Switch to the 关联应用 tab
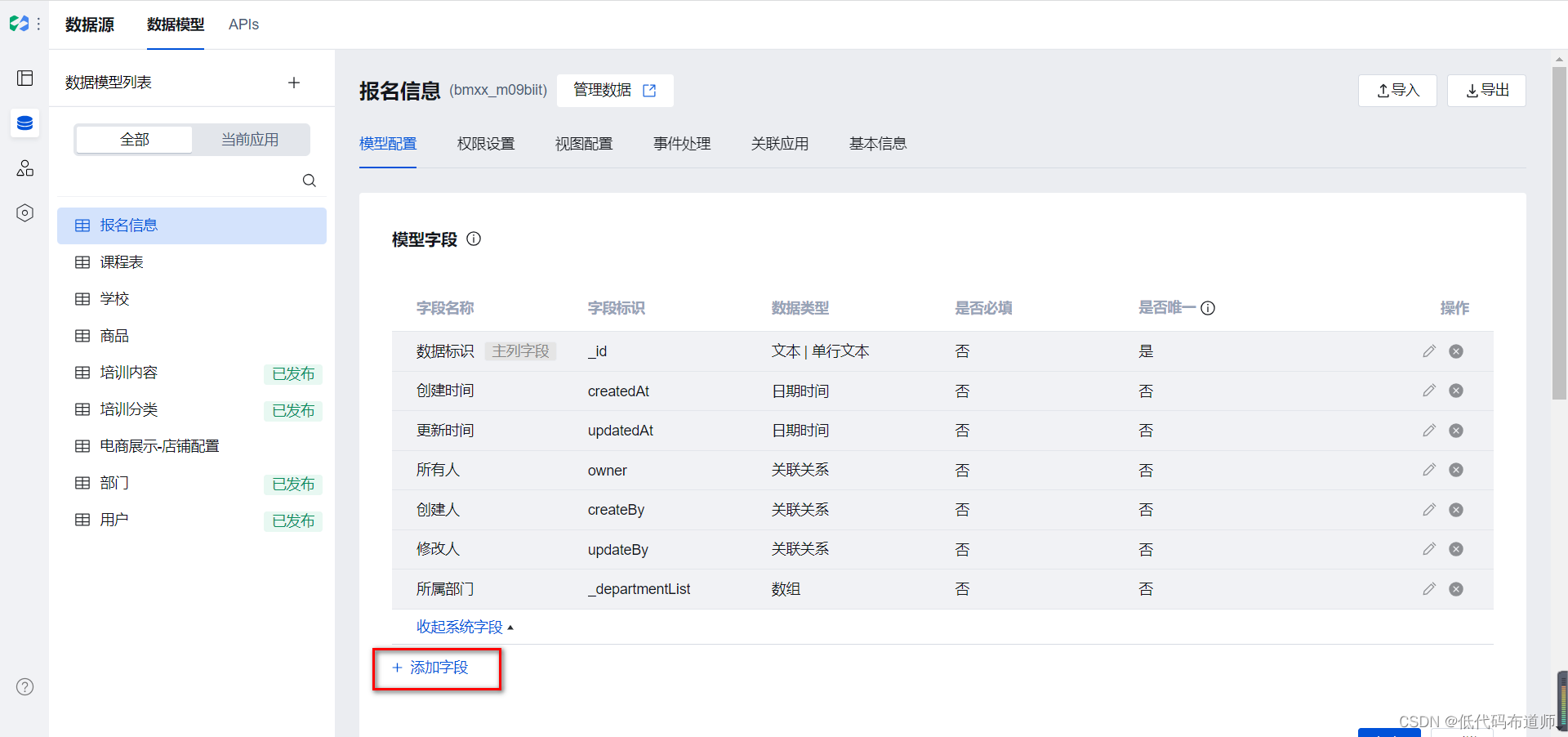Screen dimensions: 1568x737 [x=780, y=144]
